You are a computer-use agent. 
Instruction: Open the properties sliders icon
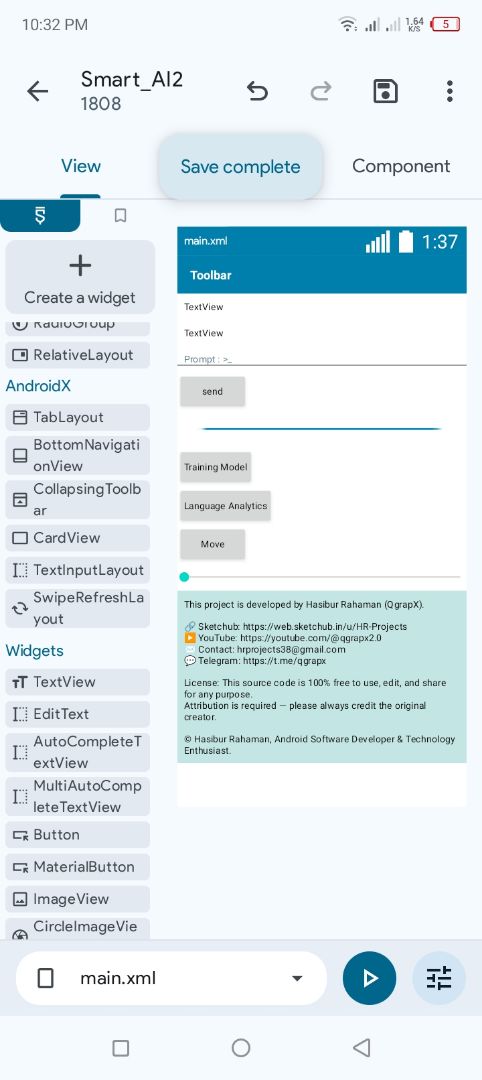pos(439,978)
